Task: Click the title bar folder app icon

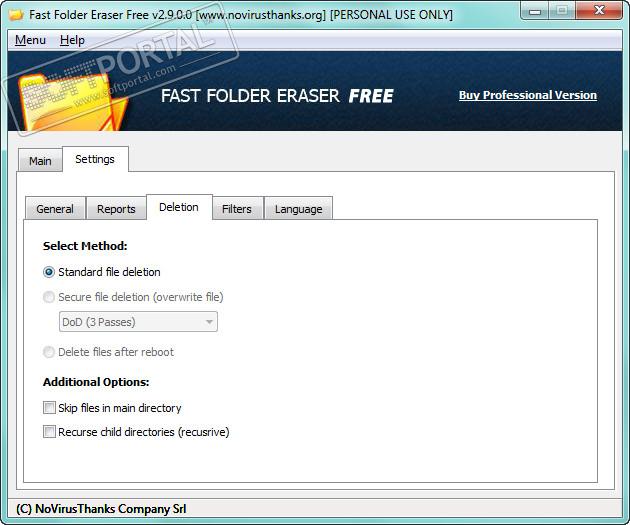Action: click(x=16, y=15)
